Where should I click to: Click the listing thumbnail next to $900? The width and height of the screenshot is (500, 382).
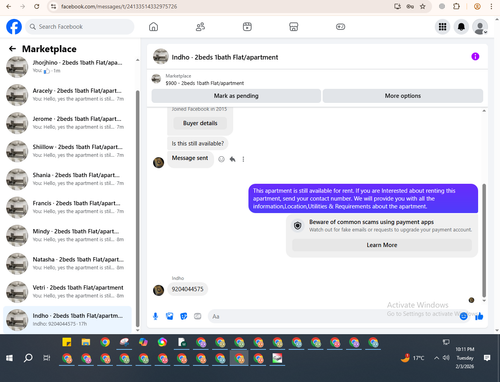[x=156, y=79]
